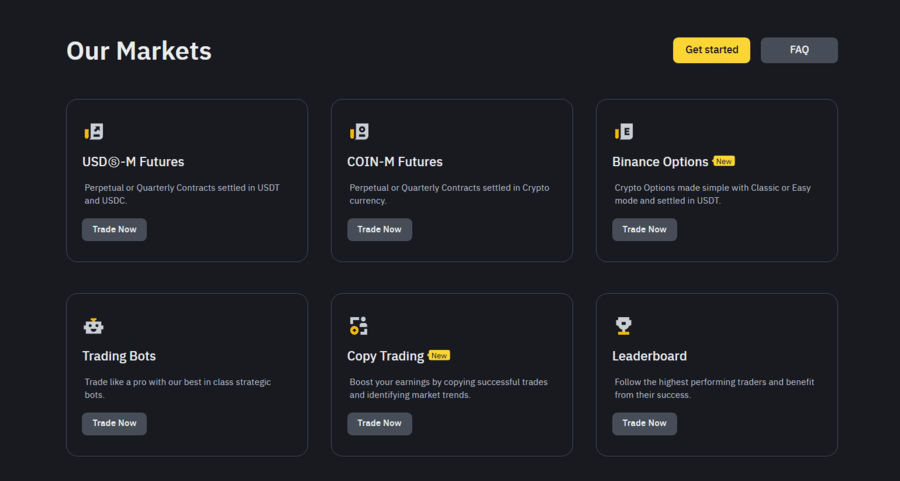This screenshot has height=481, width=900.
Task: Open the Copy Trading title
Action: pyautogui.click(x=386, y=356)
